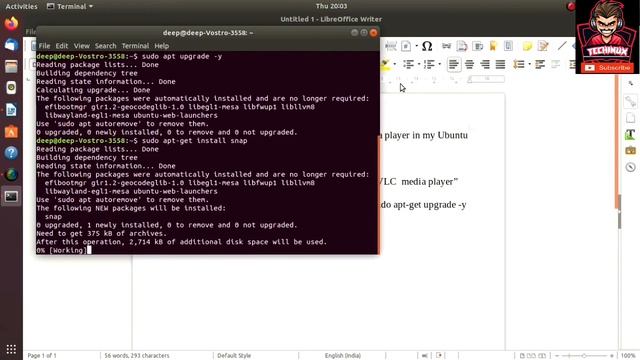Open Page sidebar deck in Writer
Viewport: 640px width, 360px height.
[631, 118]
